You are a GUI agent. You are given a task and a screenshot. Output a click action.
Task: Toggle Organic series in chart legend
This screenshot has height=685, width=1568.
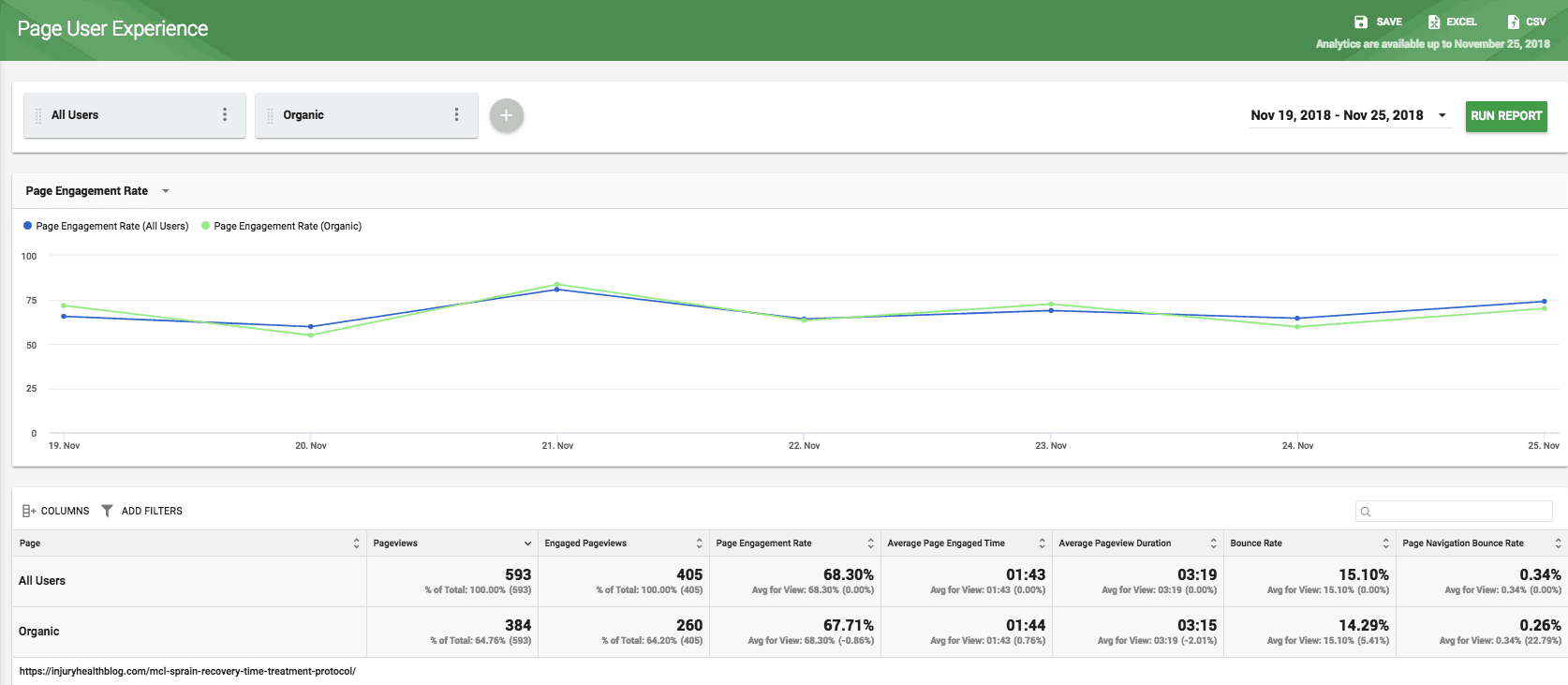pos(281,226)
